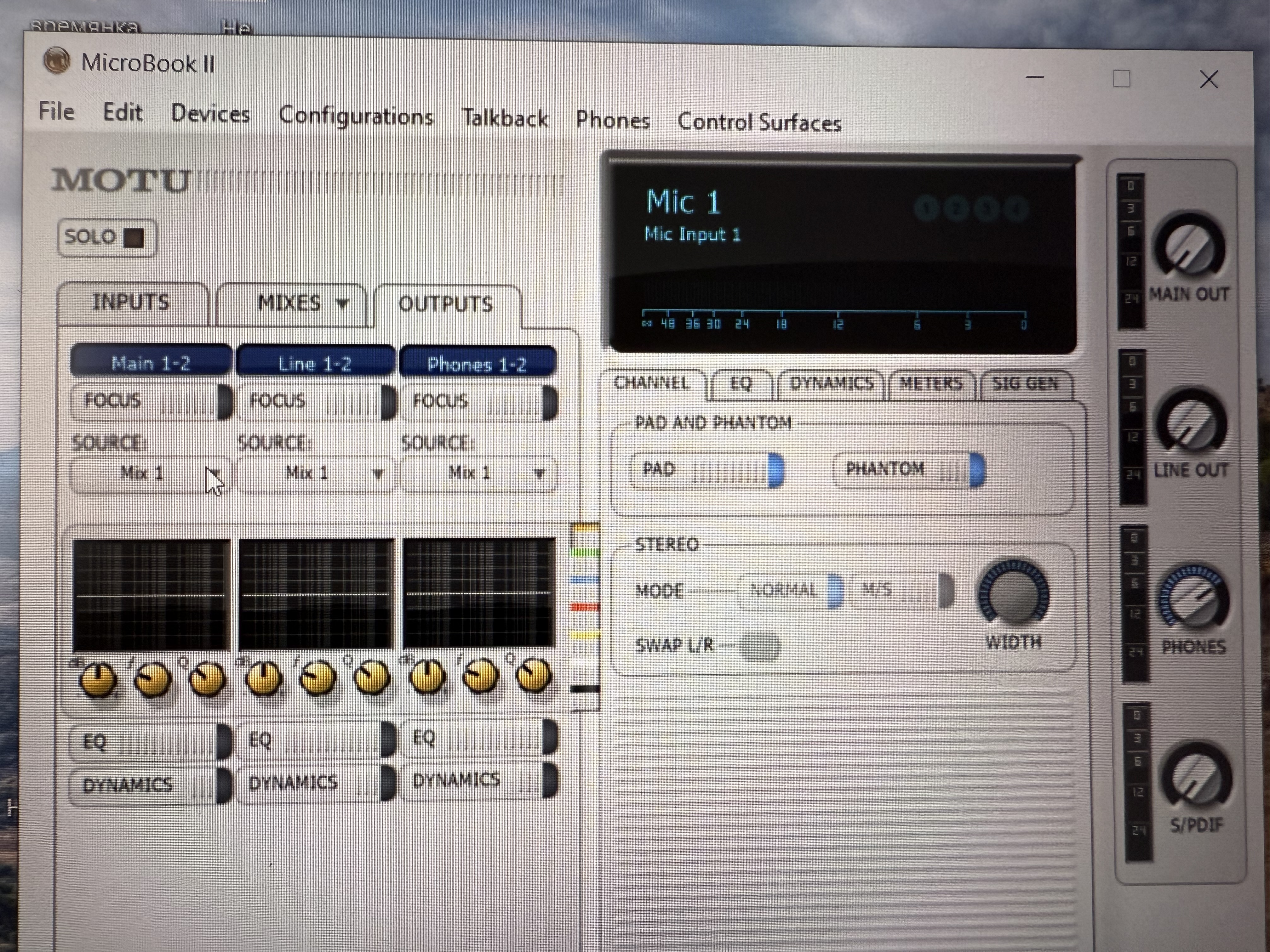Click the MicroBook II app icon in title bar

click(56, 61)
